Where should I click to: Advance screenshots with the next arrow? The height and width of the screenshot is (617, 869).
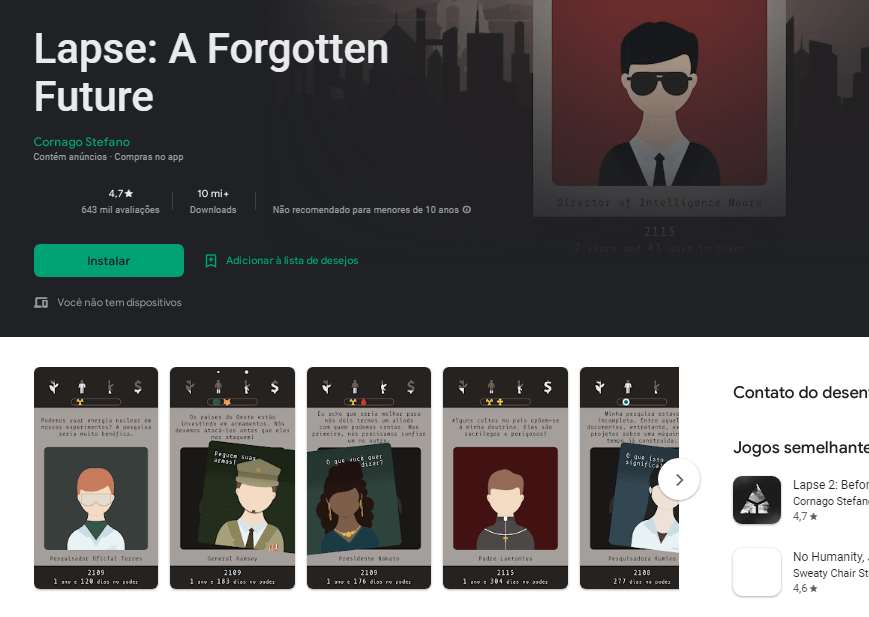pos(679,480)
